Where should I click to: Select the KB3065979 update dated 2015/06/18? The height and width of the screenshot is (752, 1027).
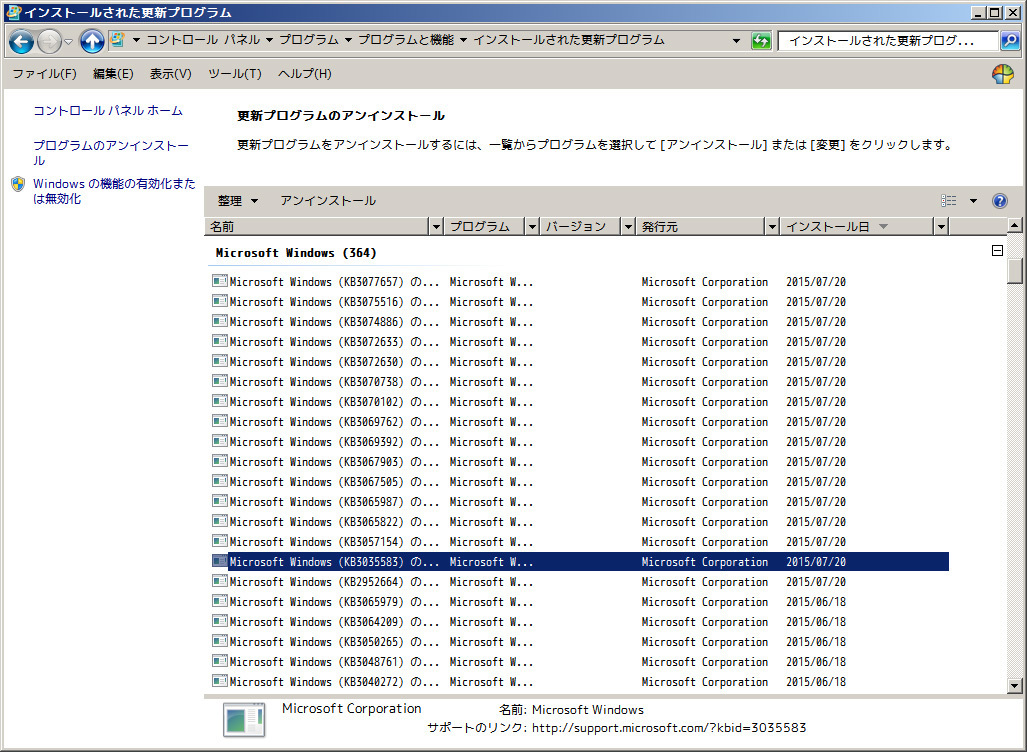pyautogui.click(x=580, y=601)
